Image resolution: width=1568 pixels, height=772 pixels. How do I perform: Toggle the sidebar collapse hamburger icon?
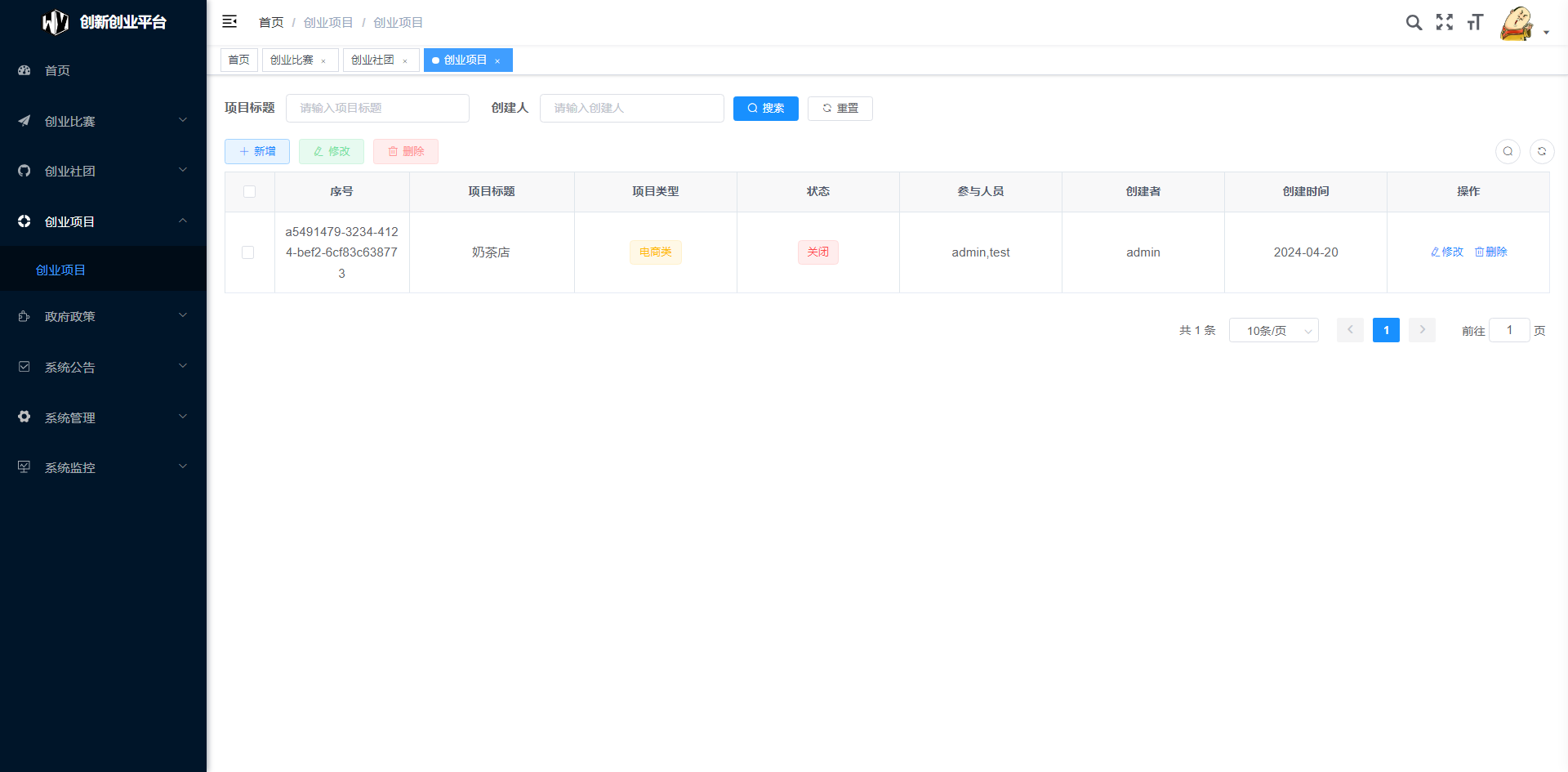point(229,21)
